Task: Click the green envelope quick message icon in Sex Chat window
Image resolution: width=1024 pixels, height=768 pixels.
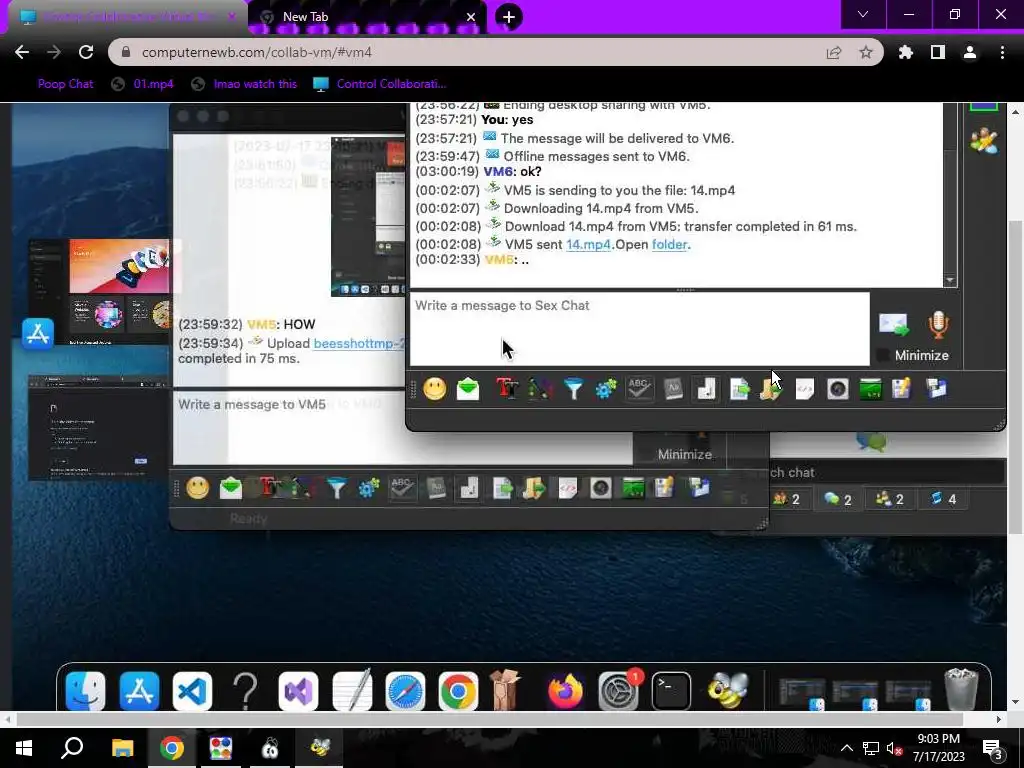Action: pyautogui.click(x=468, y=389)
